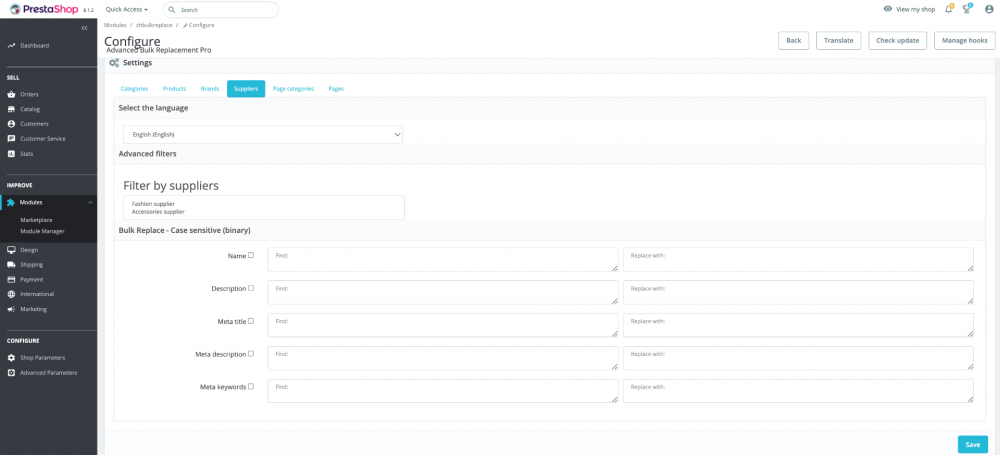The width and height of the screenshot is (1000, 455).
Task: Switch to the Brands tab
Action: click(210, 89)
